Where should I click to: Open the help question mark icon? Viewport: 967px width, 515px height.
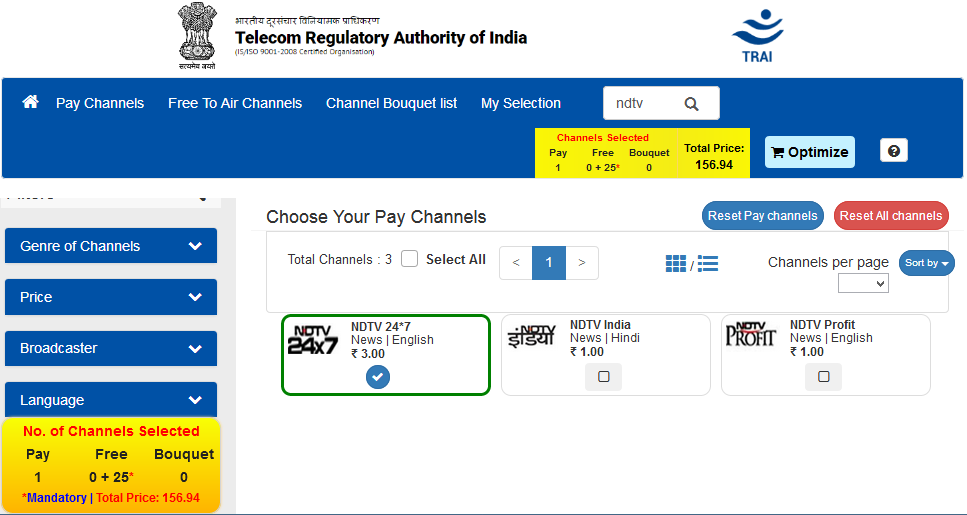point(894,150)
